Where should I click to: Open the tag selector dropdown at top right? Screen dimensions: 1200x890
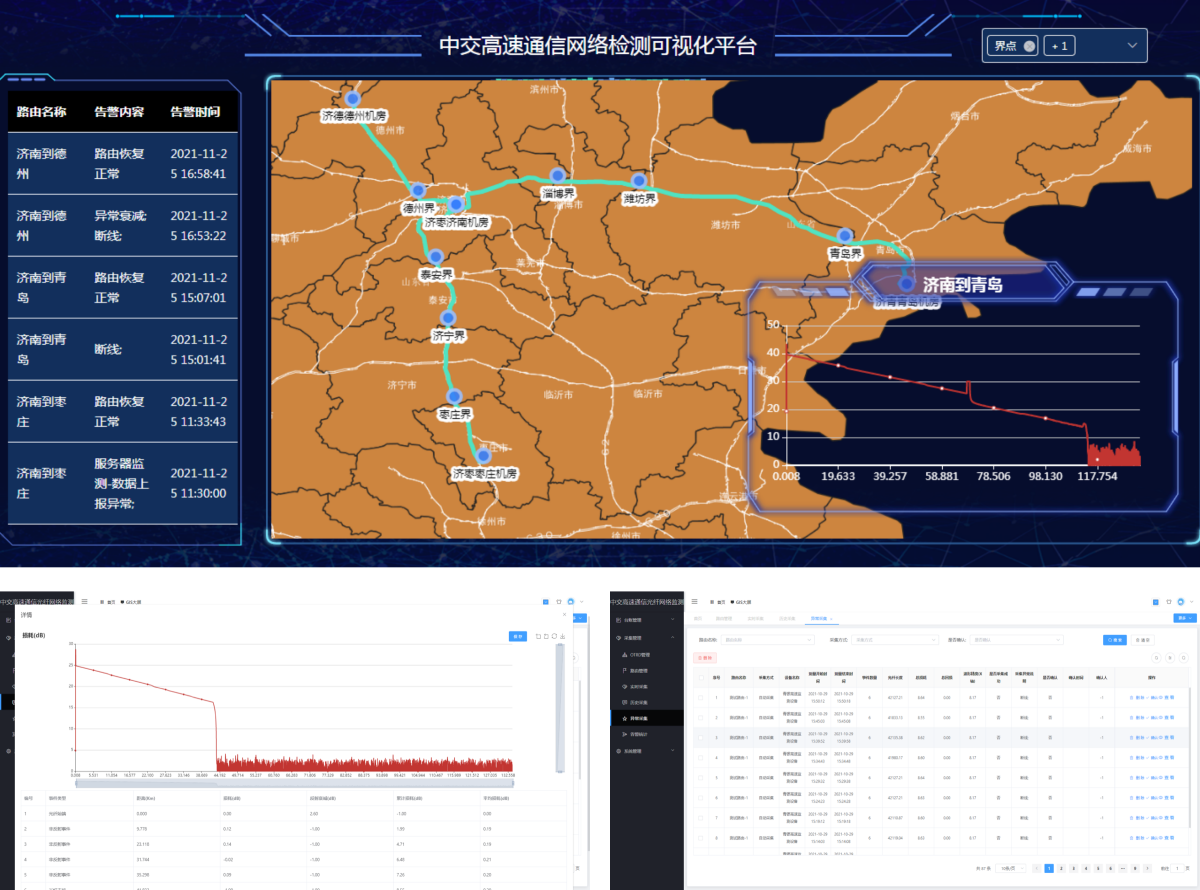click(1065, 46)
